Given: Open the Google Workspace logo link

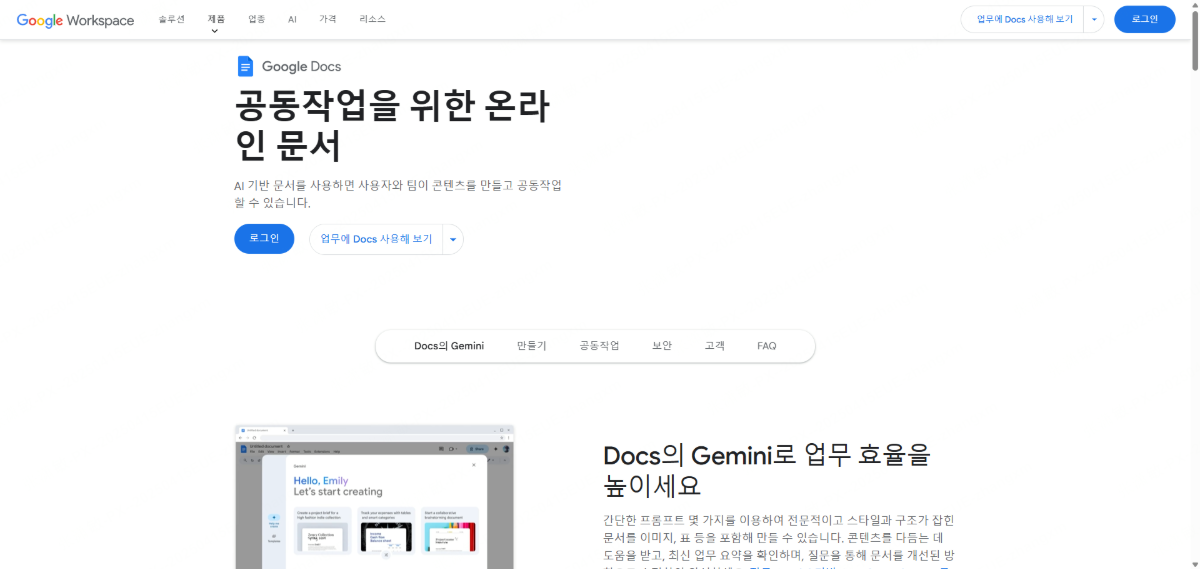Looking at the screenshot, I should (x=75, y=20).
